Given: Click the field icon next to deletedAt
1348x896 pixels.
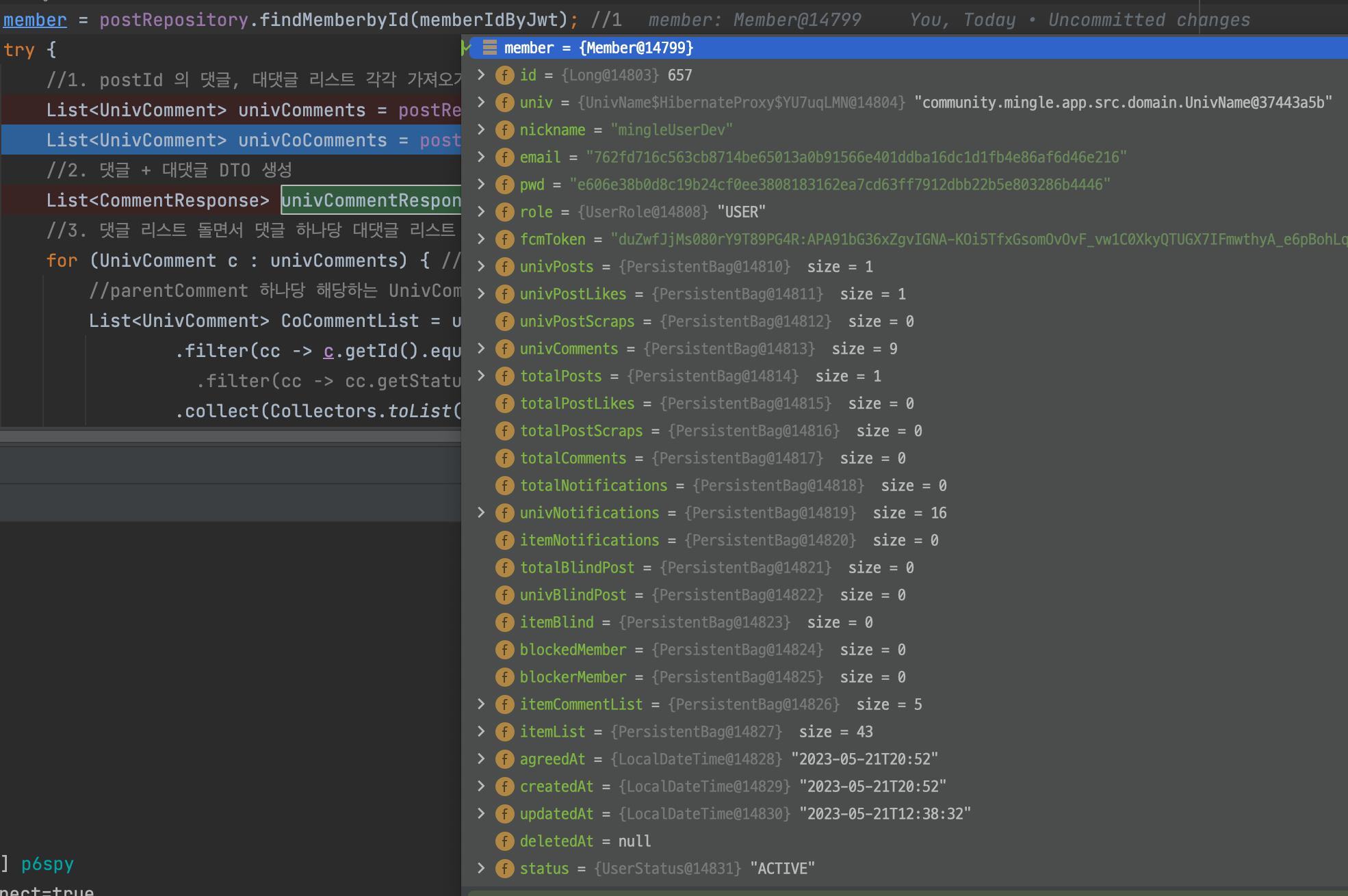Looking at the screenshot, I should [505, 841].
